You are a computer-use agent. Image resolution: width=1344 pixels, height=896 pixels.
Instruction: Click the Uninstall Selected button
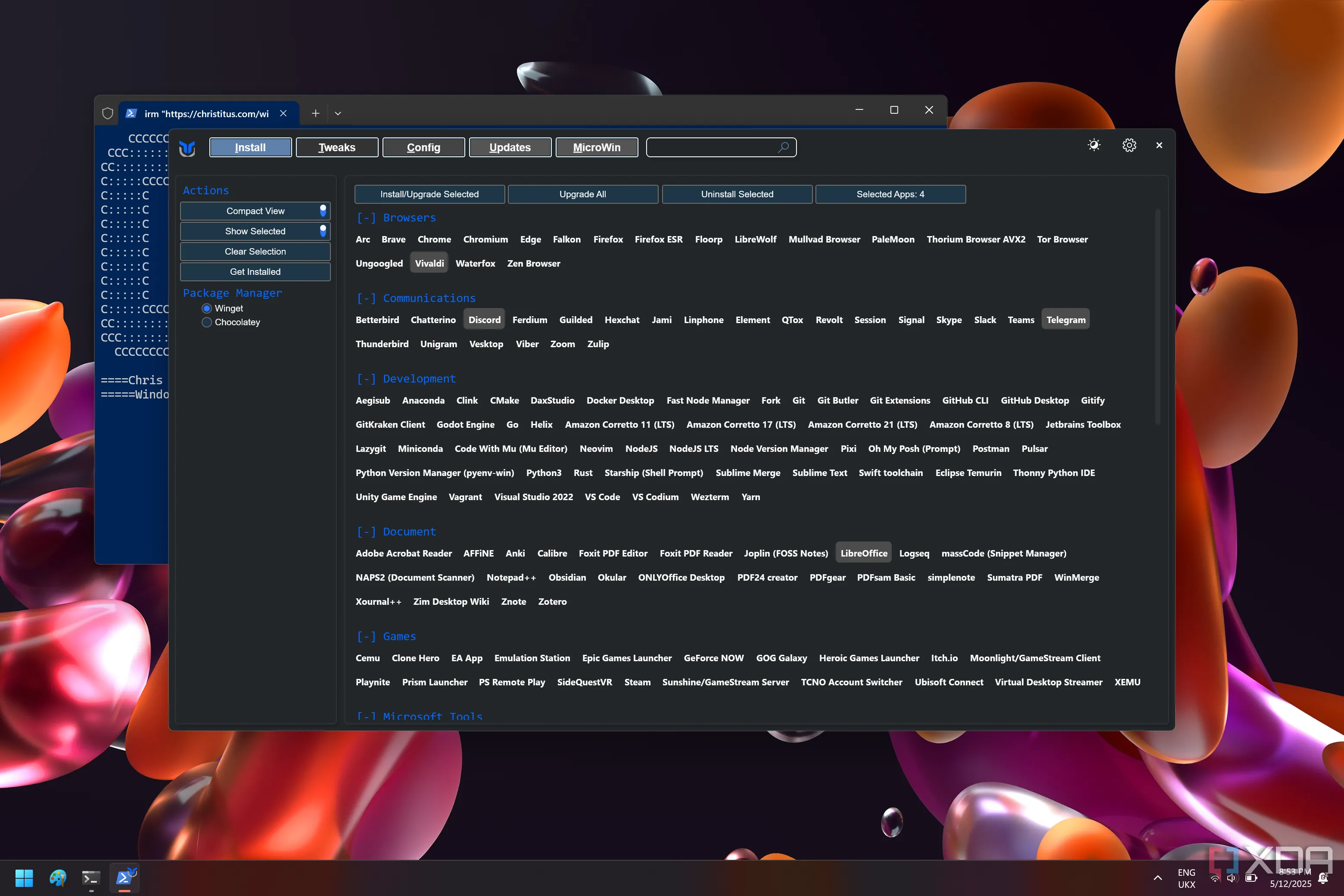click(737, 194)
